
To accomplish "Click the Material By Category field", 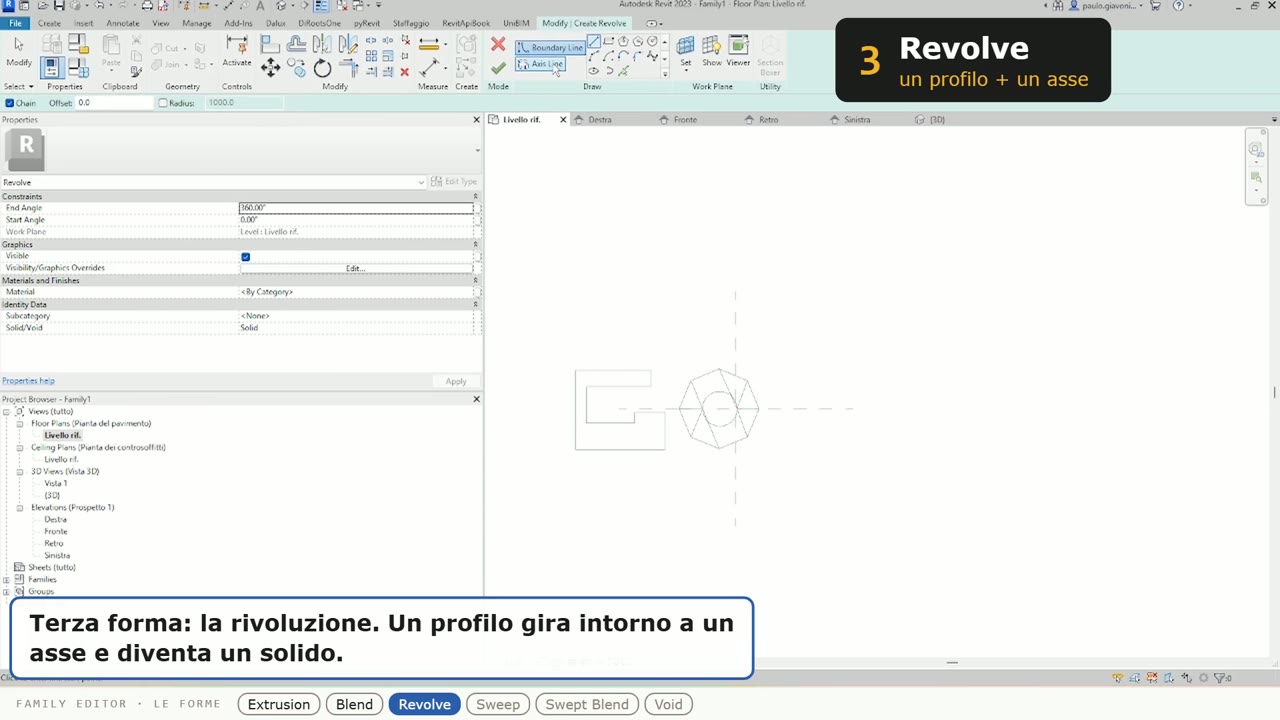I will pos(355,292).
